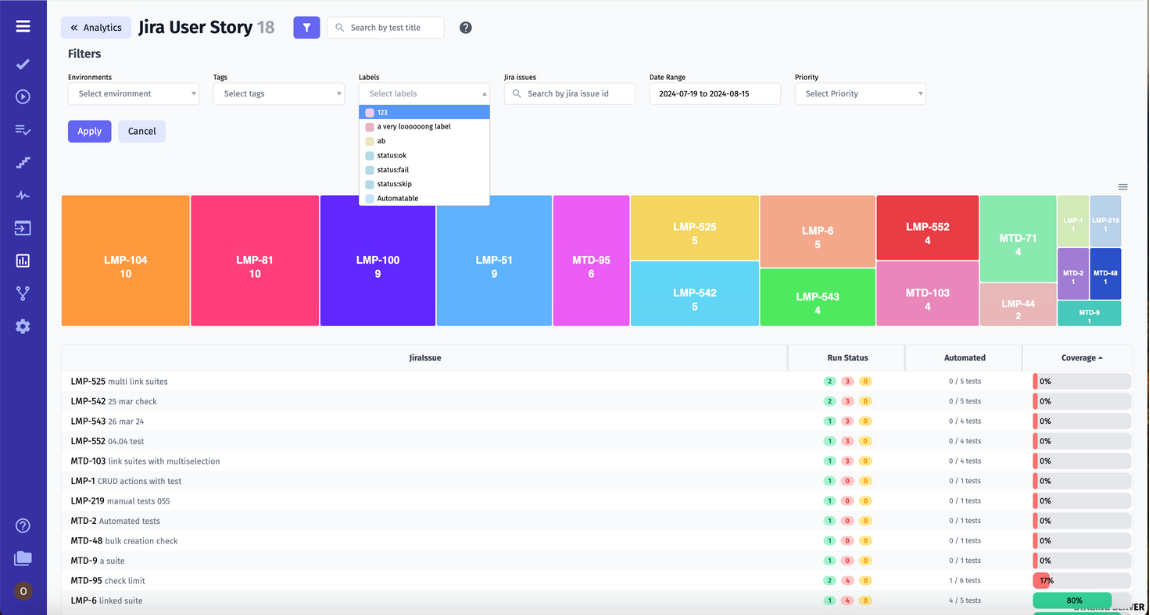This screenshot has height=615, width=1150.
Task: Open the bar chart reports icon
Action: (x=22, y=260)
